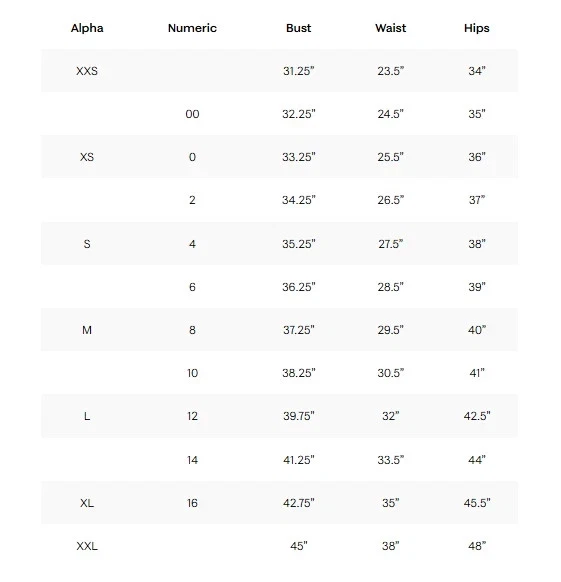Select waist measurement 28.5"
This screenshot has height=582, width=561.
point(391,287)
